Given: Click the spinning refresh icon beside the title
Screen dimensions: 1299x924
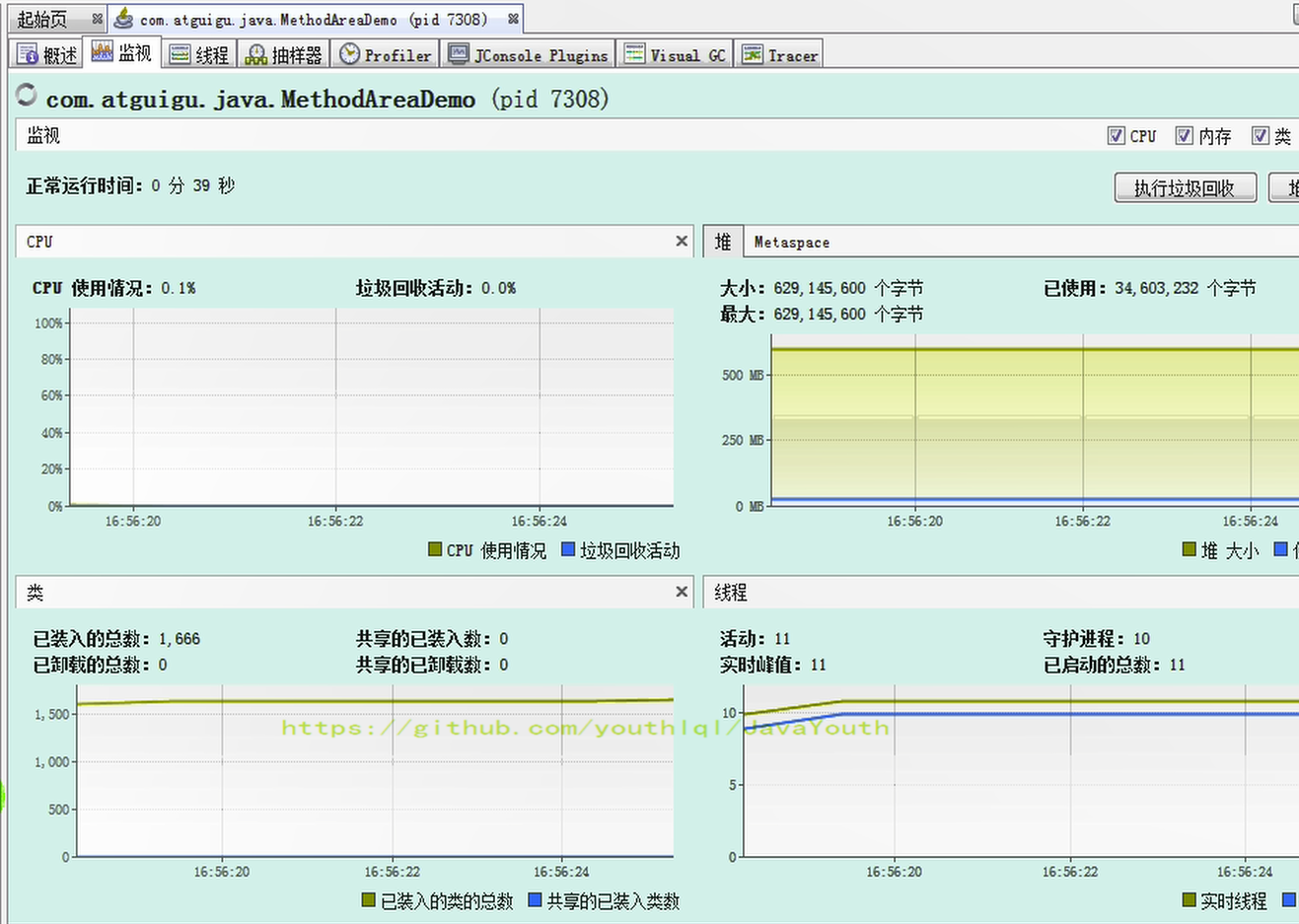Looking at the screenshot, I should [27, 96].
